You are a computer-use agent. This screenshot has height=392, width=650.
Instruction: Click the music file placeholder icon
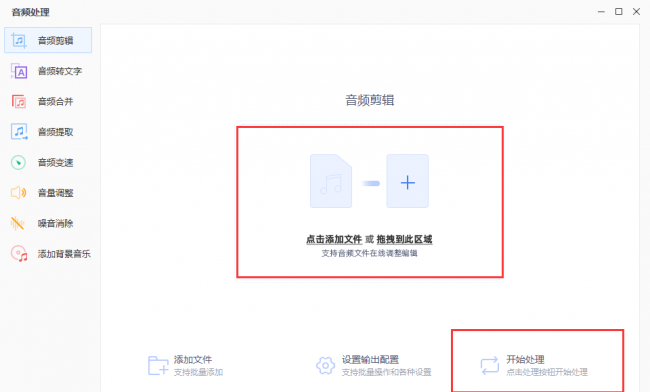[x=331, y=181]
